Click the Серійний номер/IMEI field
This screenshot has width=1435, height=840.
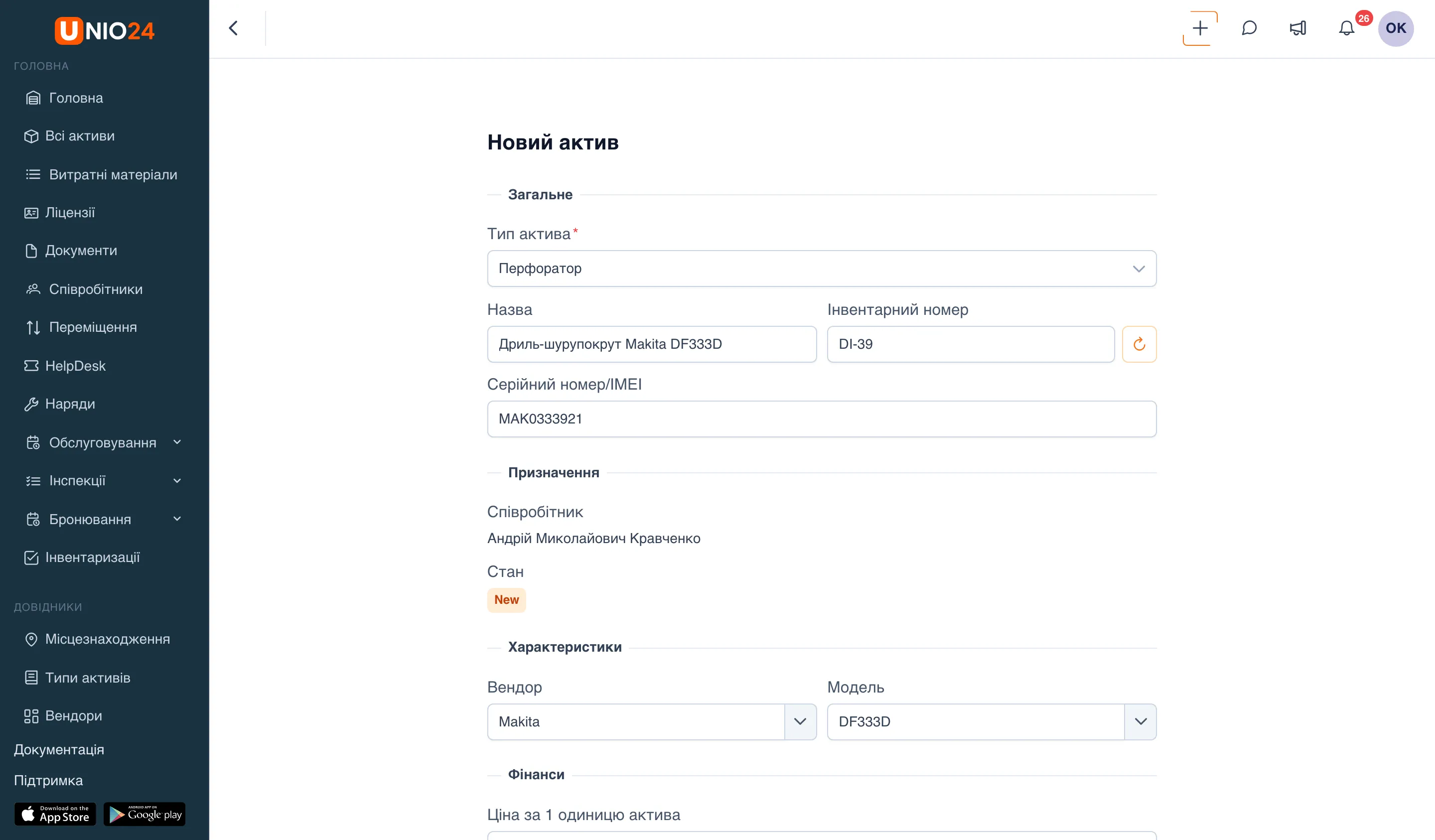pyautogui.click(x=821, y=419)
